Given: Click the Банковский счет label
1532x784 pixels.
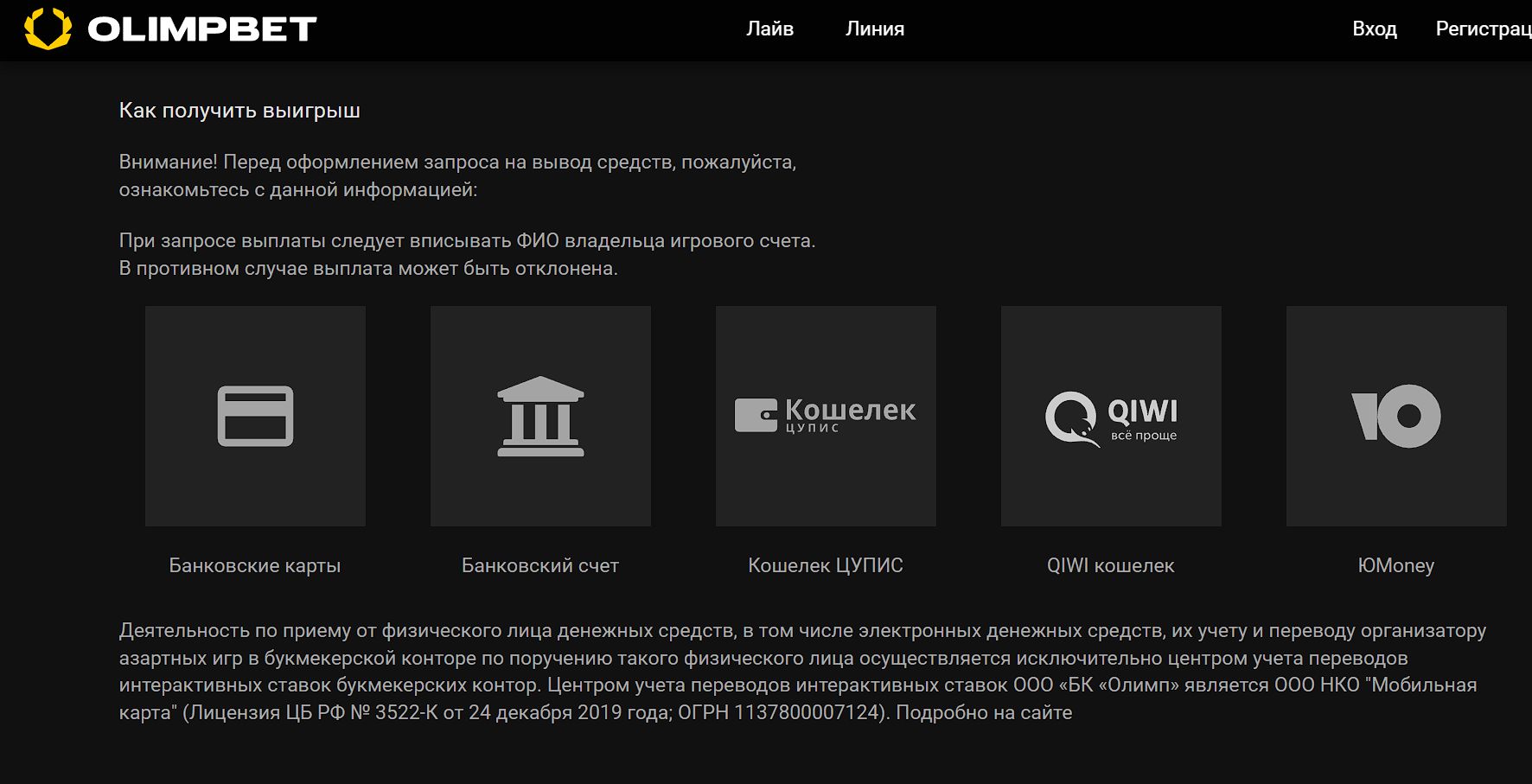Looking at the screenshot, I should coord(540,565).
